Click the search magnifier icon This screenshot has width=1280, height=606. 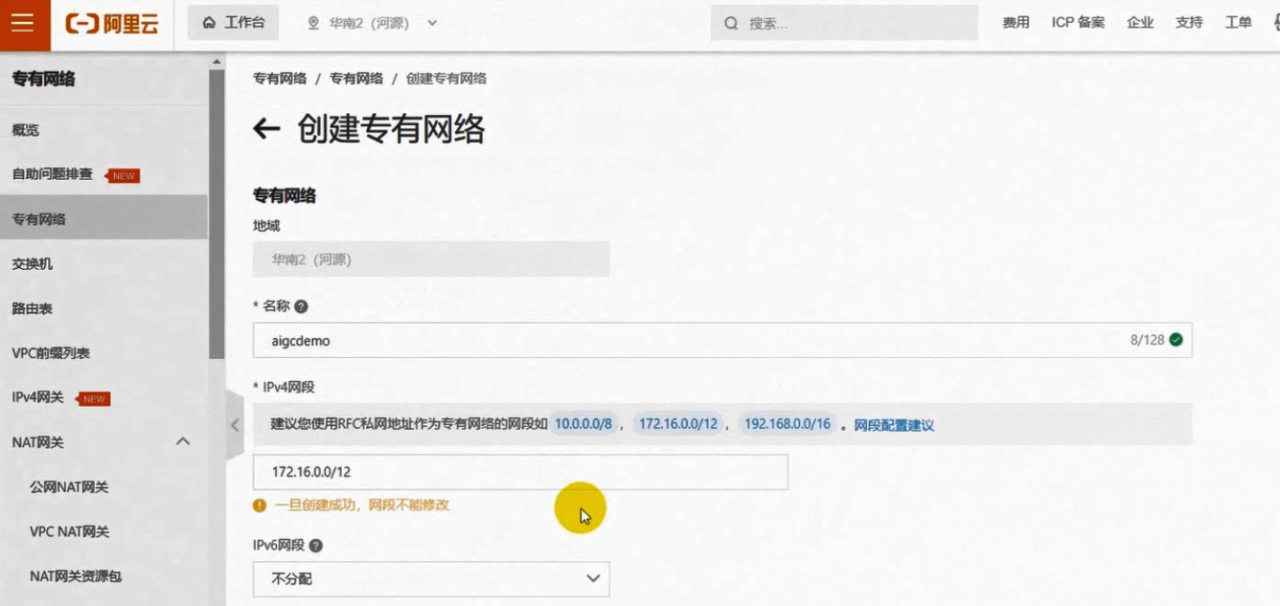tap(732, 23)
